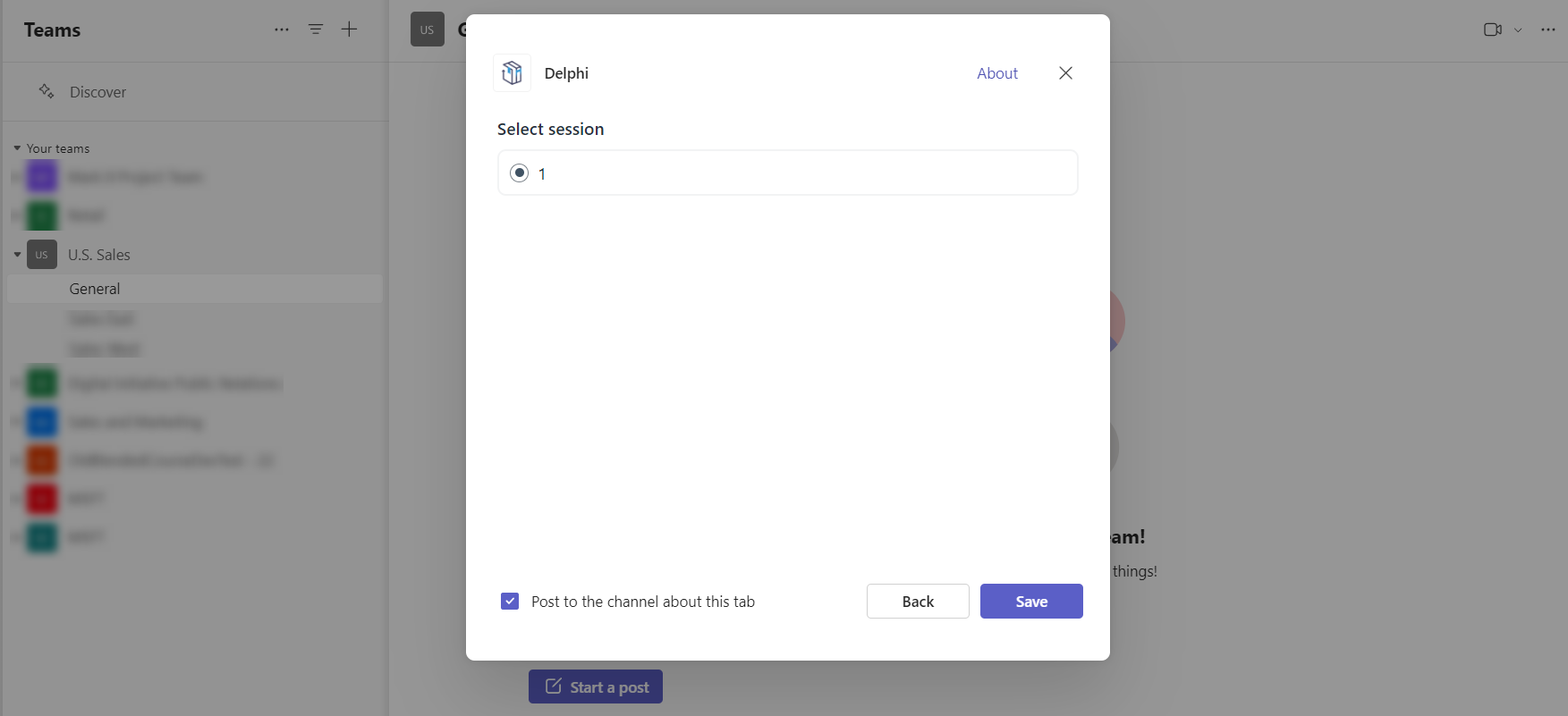1568x716 pixels.
Task: Open Discover in the Teams sidebar
Action: (97, 91)
